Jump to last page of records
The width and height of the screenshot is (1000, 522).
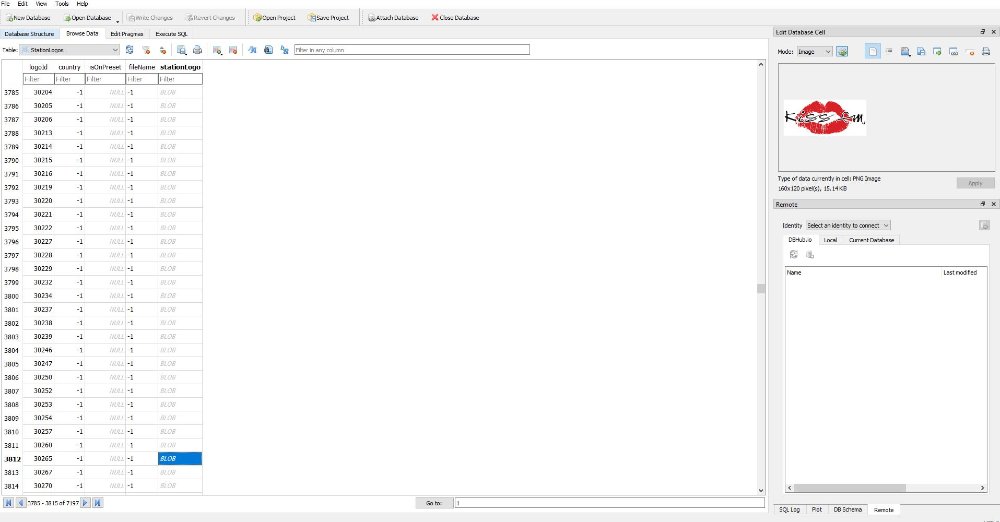(x=98, y=503)
